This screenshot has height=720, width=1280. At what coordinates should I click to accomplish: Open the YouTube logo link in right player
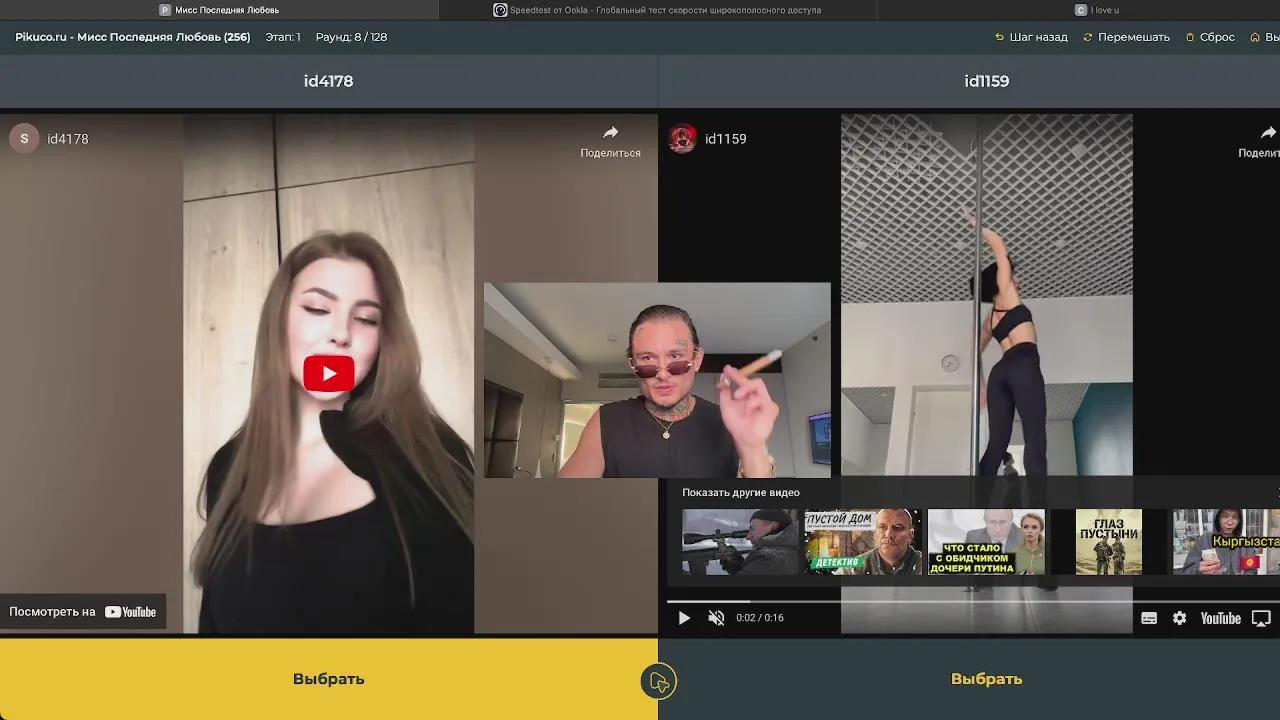click(x=1220, y=618)
